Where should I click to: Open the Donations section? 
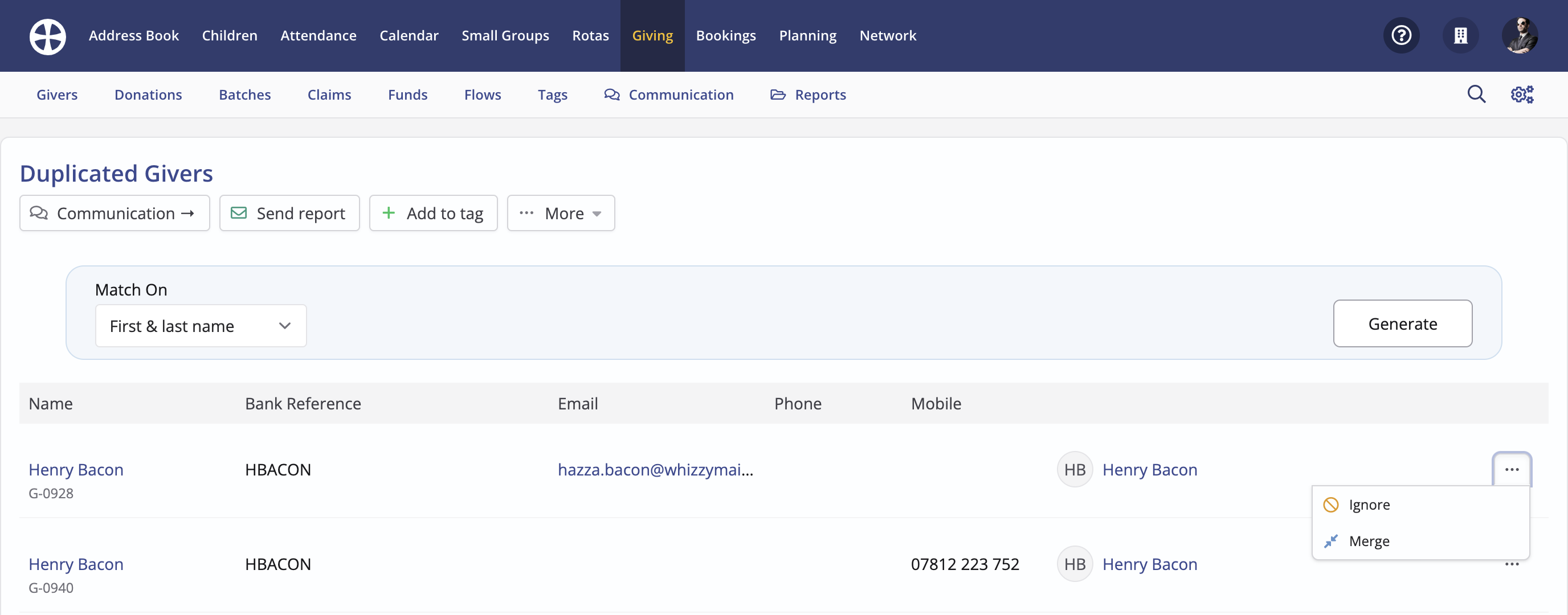[148, 95]
